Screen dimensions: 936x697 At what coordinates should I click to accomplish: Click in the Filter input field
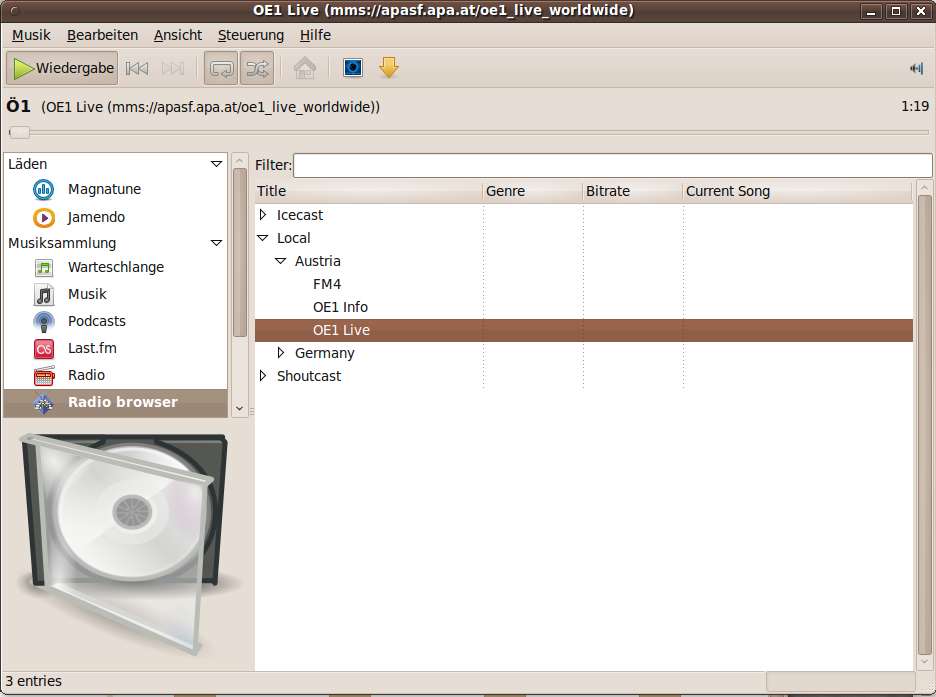pyautogui.click(x=612, y=165)
